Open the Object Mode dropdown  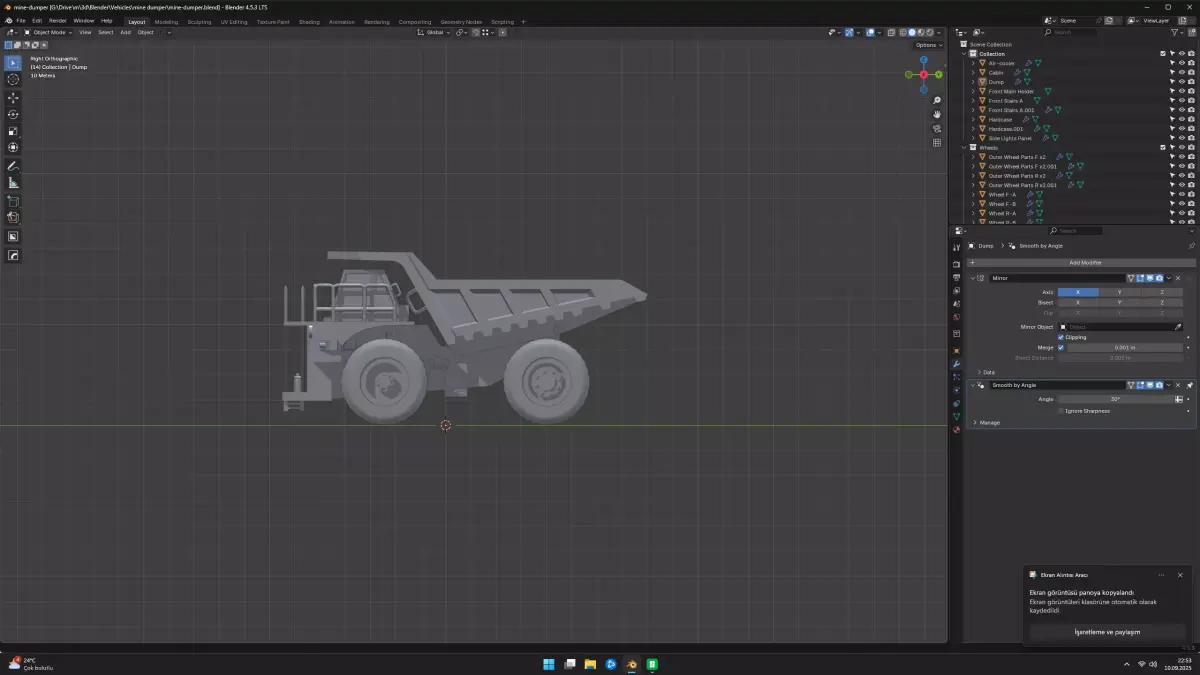[49, 32]
